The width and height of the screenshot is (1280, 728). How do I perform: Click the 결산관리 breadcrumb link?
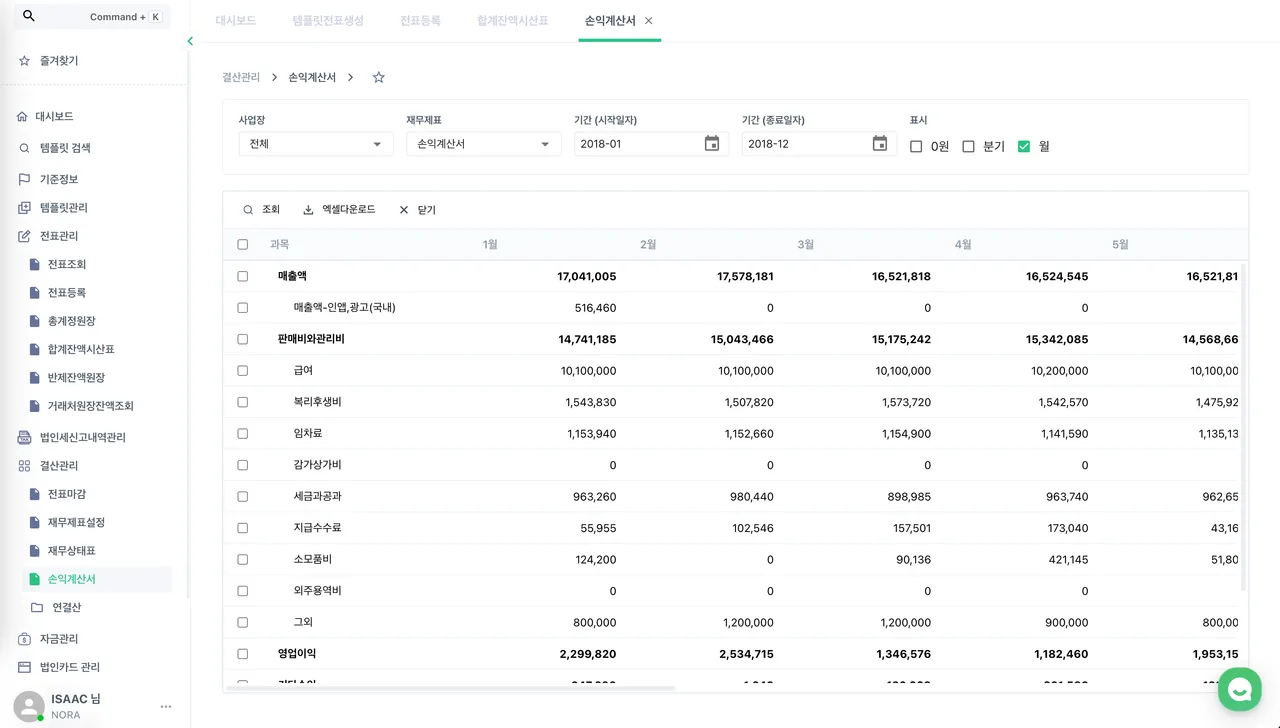click(x=241, y=77)
